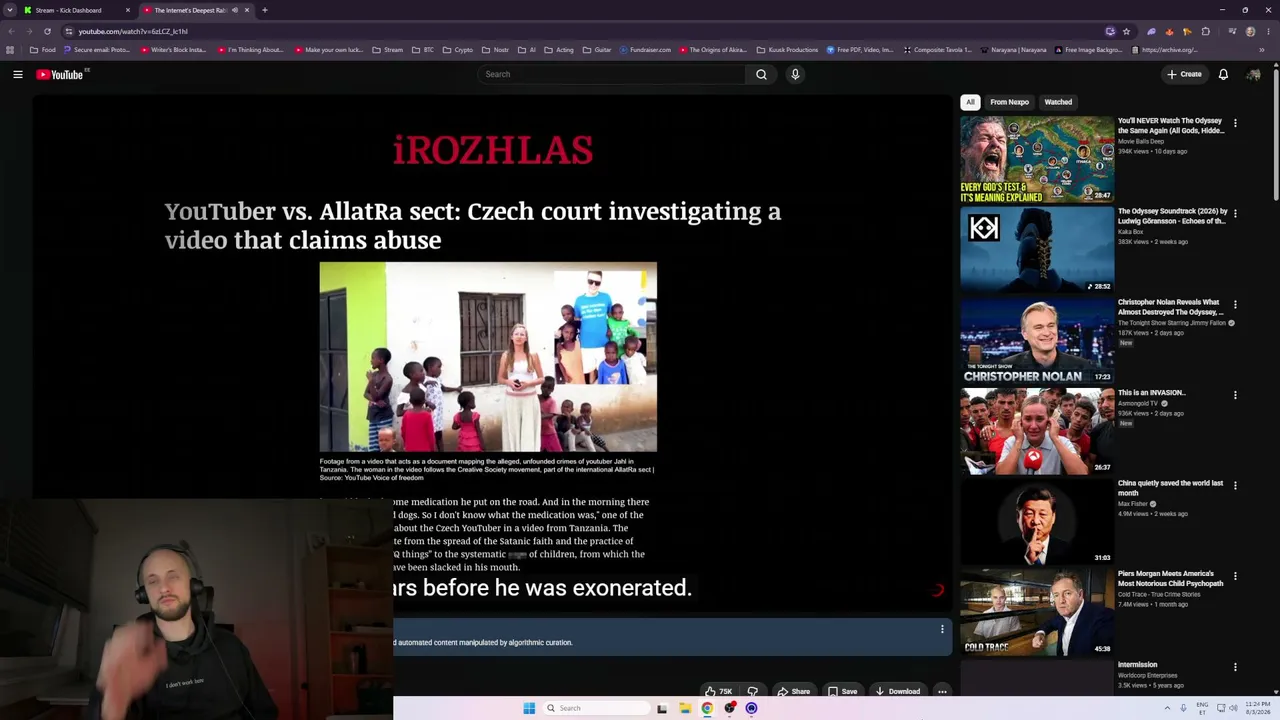Open 'China quietly saved the world last month' title
The image size is (1280, 720).
pos(1170,488)
